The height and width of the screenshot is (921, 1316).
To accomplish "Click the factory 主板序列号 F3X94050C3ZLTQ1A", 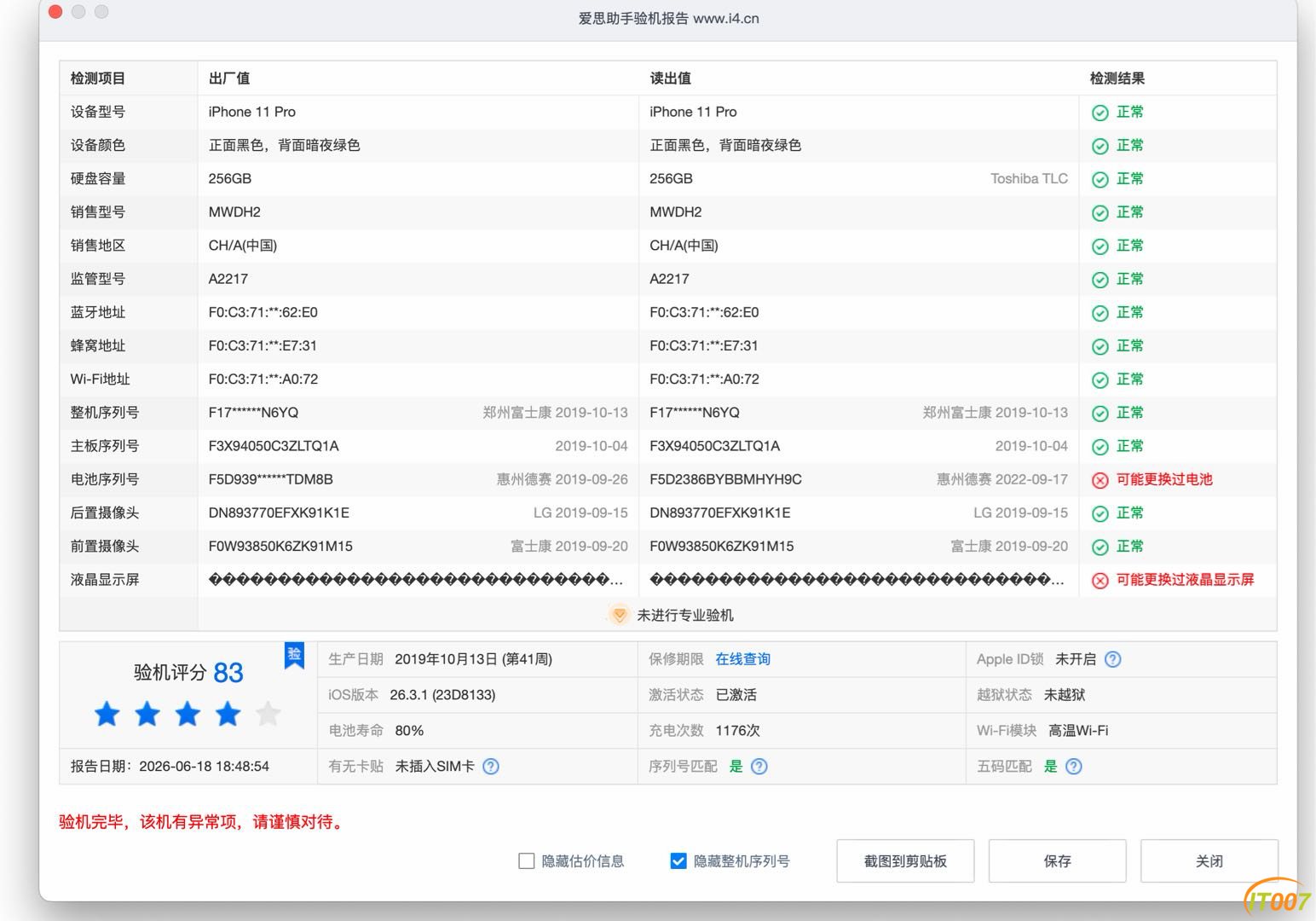I will pos(274,446).
